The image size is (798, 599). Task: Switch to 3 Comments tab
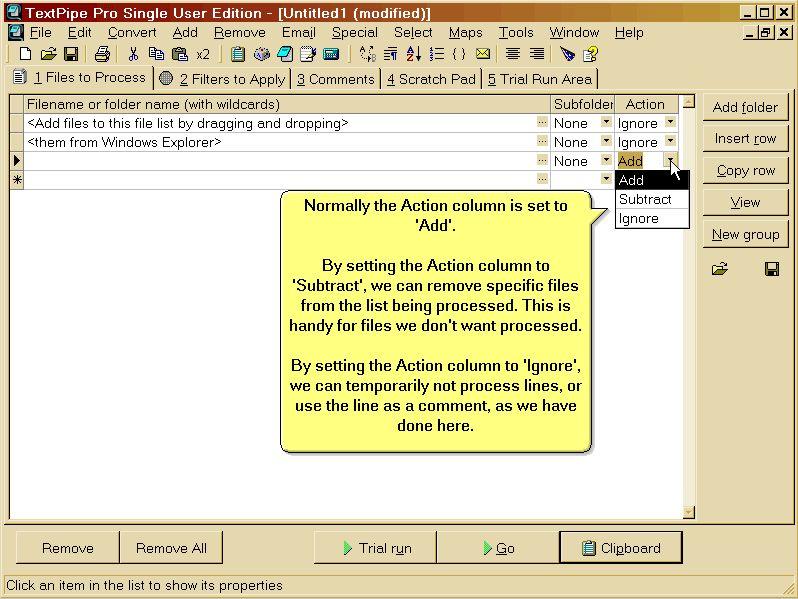click(x=335, y=79)
